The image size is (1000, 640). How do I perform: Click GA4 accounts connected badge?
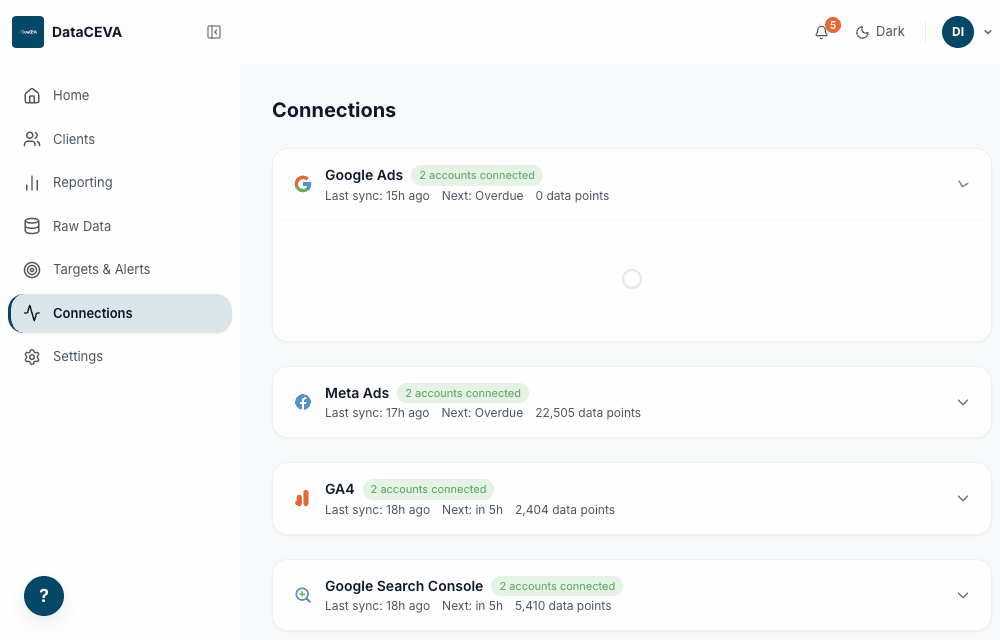[x=429, y=490]
